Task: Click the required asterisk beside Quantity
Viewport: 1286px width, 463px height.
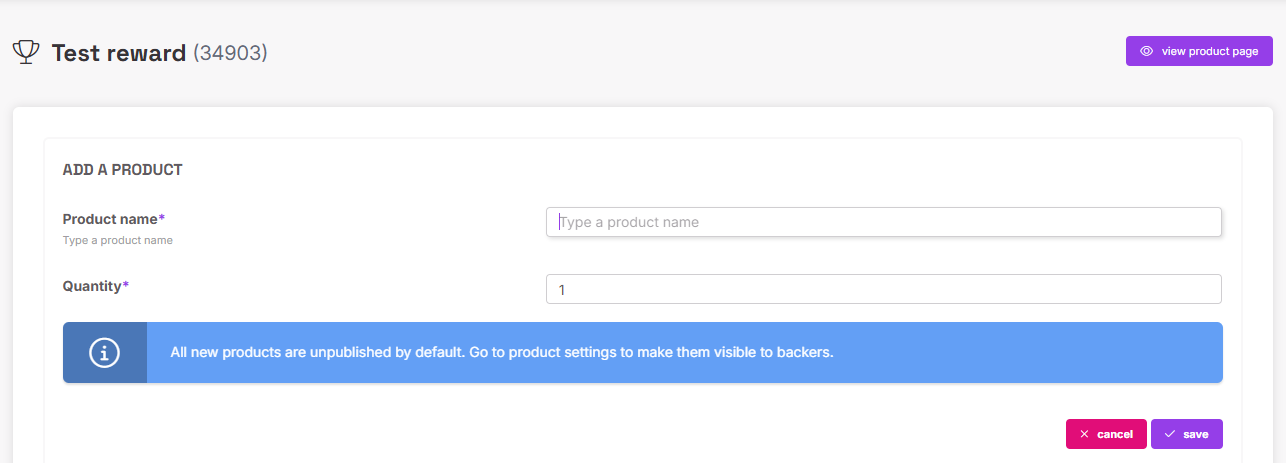Action: click(x=126, y=285)
